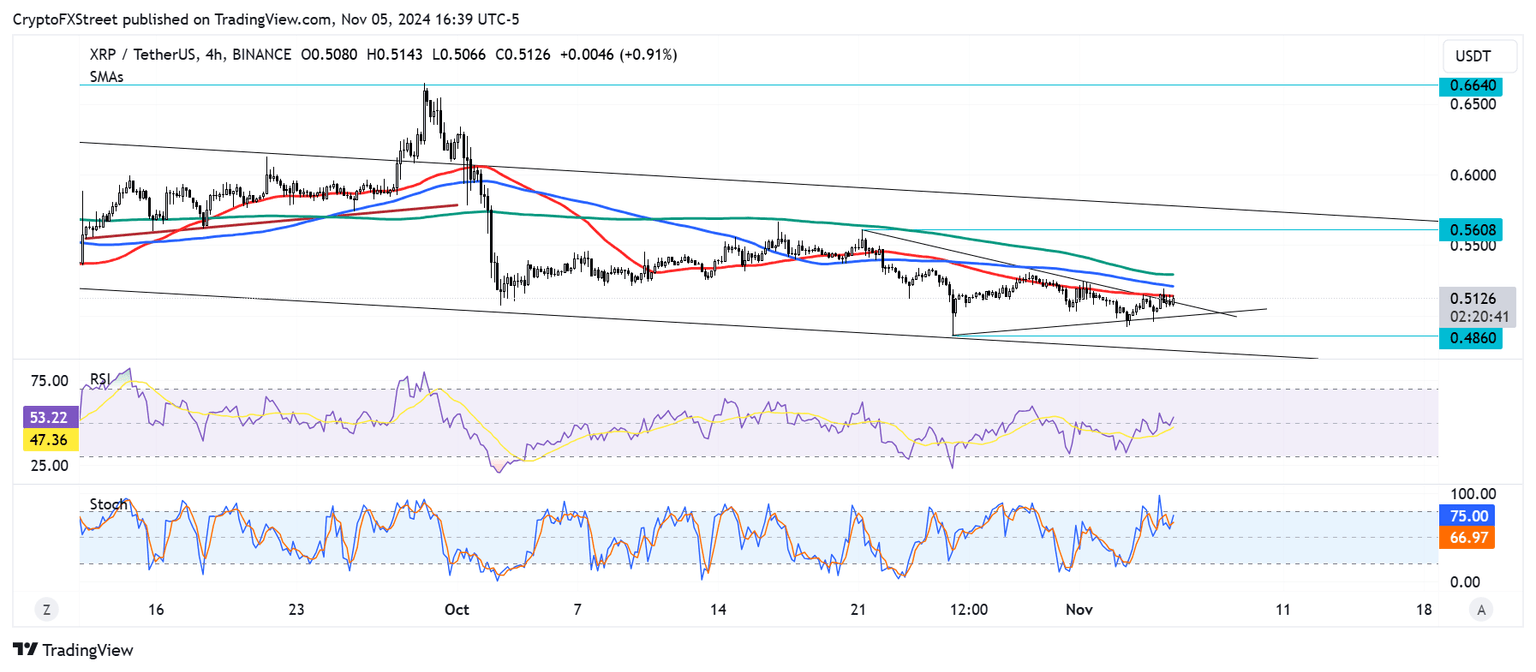Click the 0.5608 horizontal level label
The image size is (1536, 672).
(1470, 230)
